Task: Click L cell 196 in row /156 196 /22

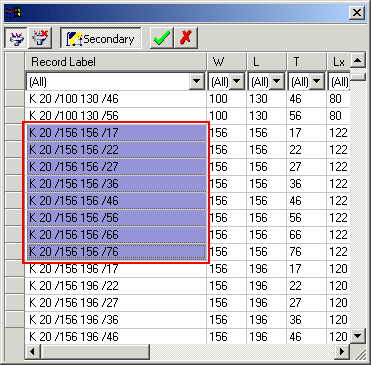Action: click(x=266, y=286)
